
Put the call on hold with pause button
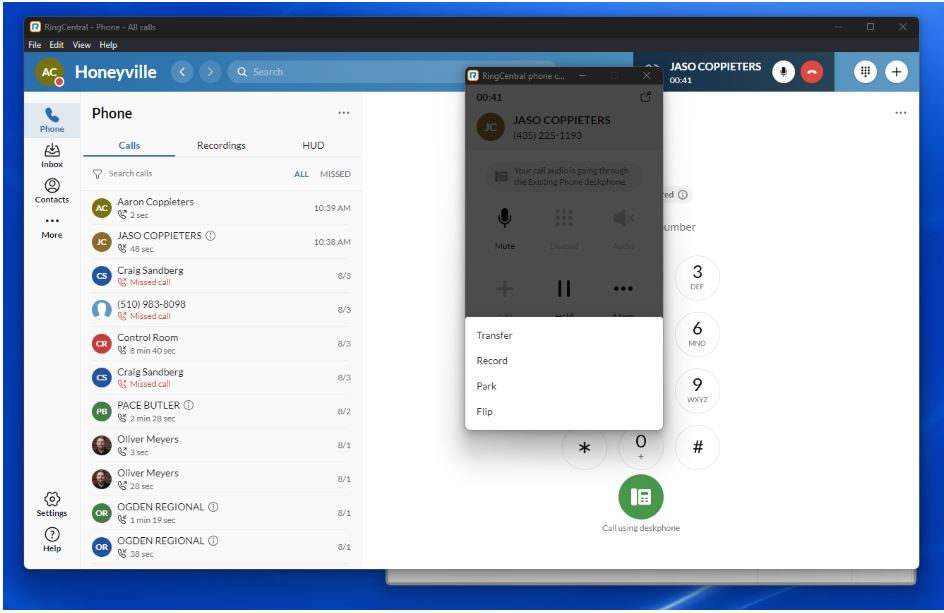(564, 288)
